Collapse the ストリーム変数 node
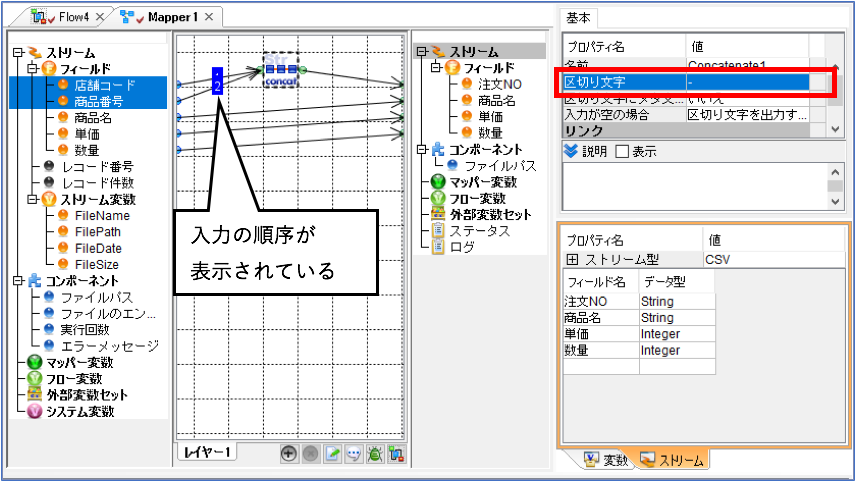The image size is (856, 482). pos(32,199)
